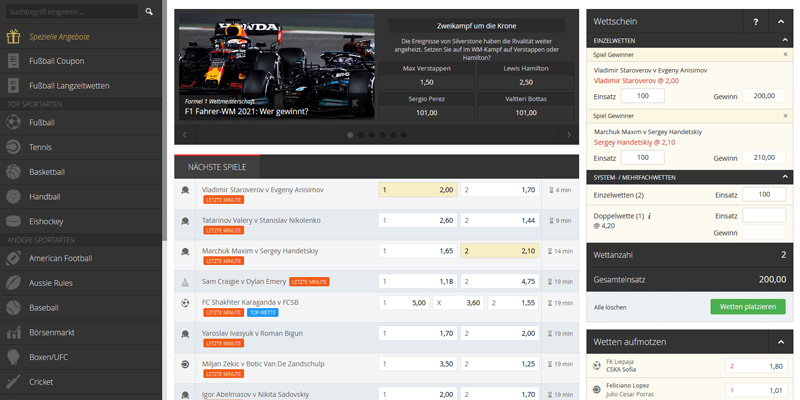Image resolution: width=800 pixels, height=400 pixels.
Task: Select the American Football icon
Action: (x=13, y=258)
